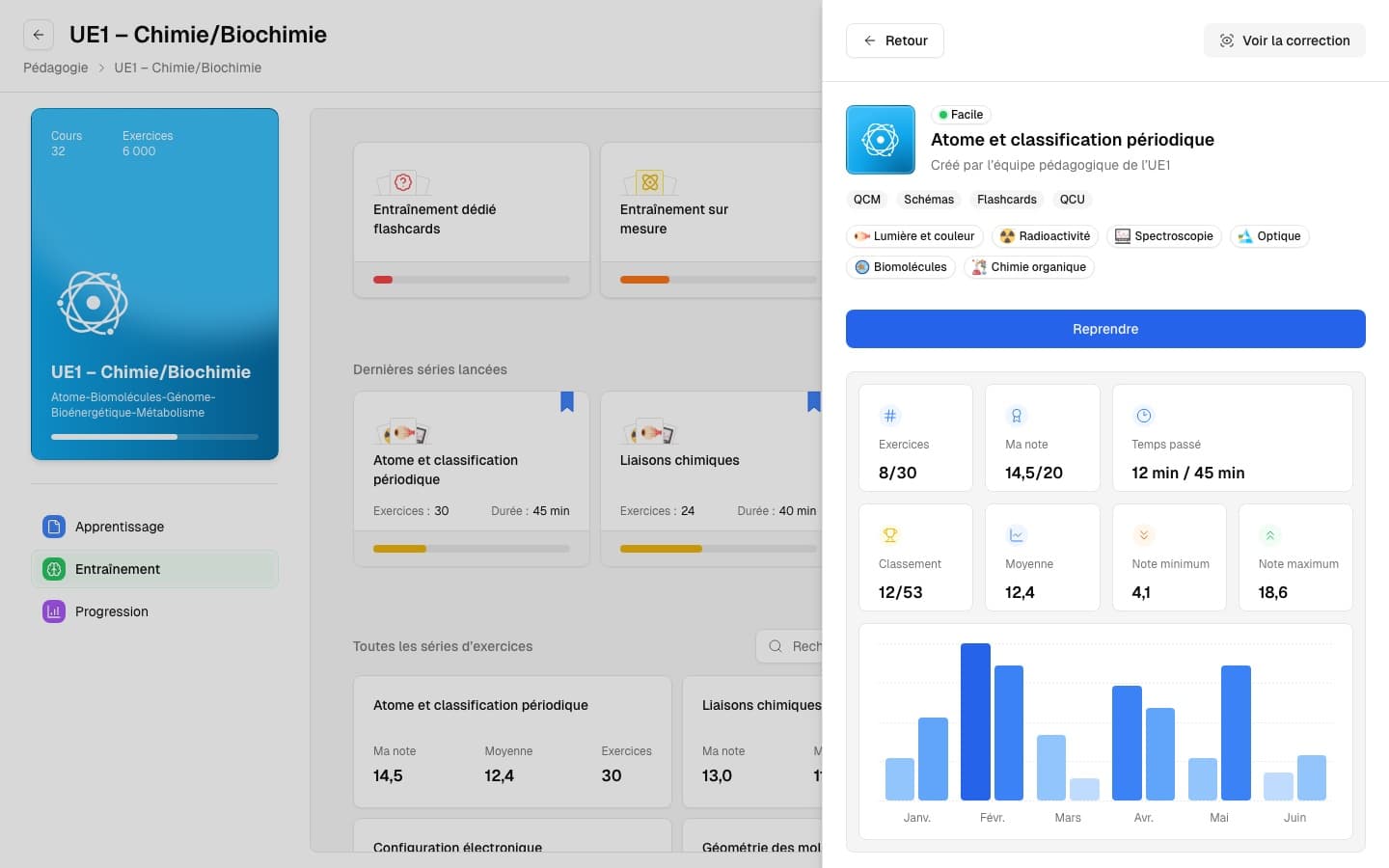The height and width of the screenshot is (868, 1389).
Task: Click the Classement trophy icon
Action: tap(890, 535)
